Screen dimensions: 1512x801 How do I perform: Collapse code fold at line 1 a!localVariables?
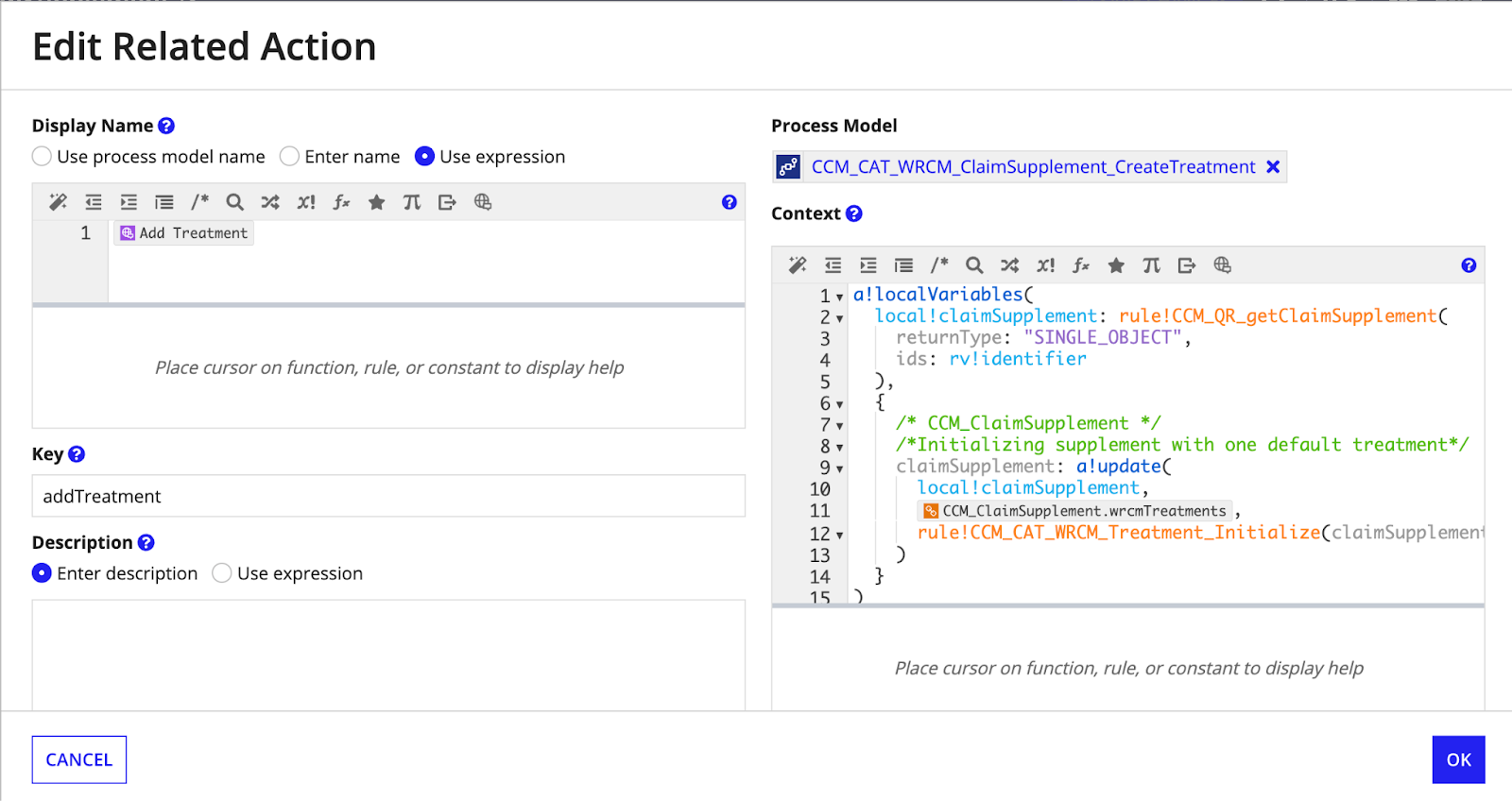(839, 297)
